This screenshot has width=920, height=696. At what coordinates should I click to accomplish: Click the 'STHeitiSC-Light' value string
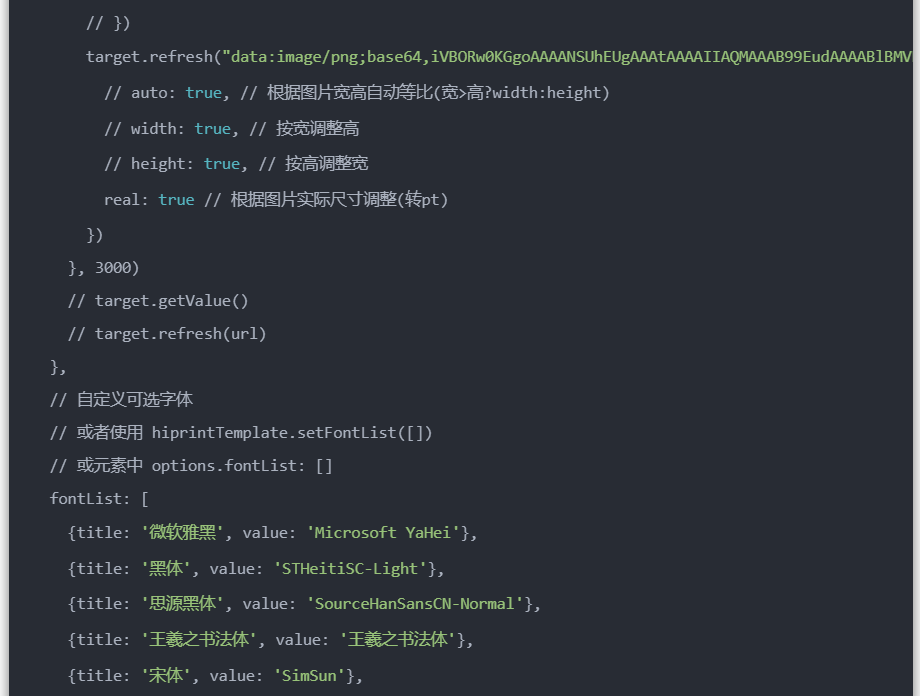[x=349, y=569]
